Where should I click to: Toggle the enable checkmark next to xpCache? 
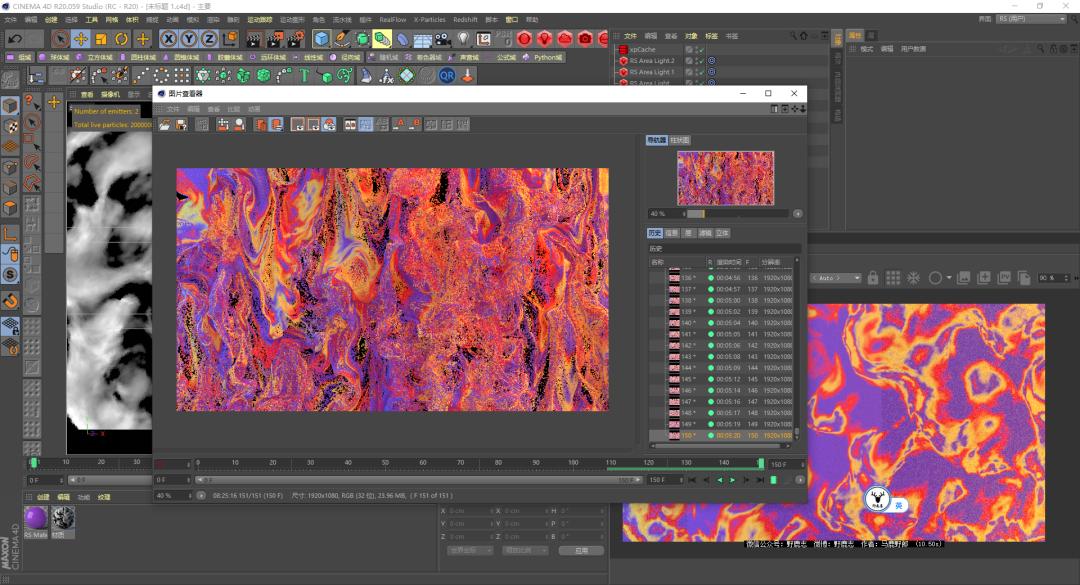click(x=700, y=49)
